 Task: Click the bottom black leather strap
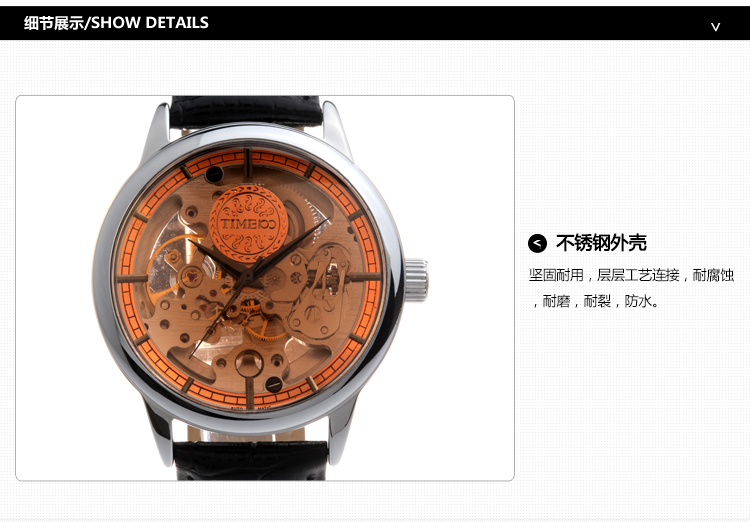[251, 460]
